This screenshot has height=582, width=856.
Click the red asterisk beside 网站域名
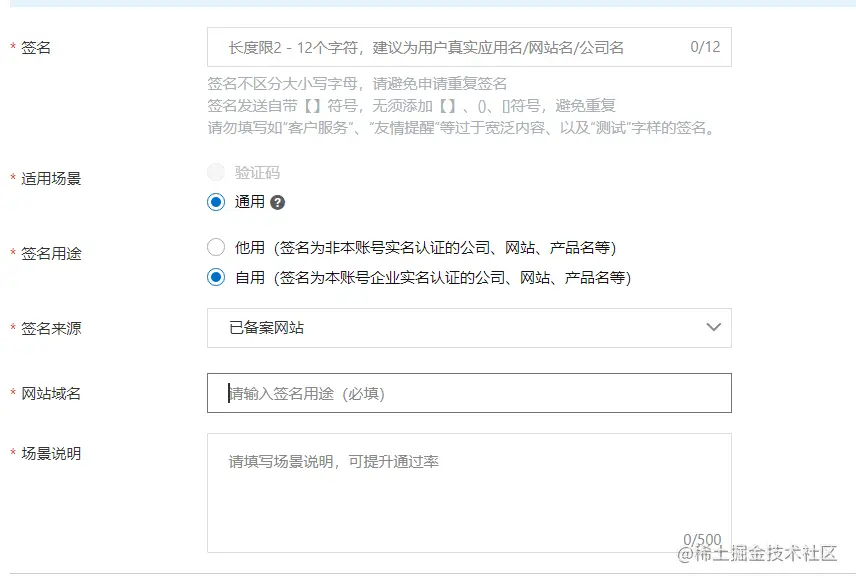[x=10, y=390]
